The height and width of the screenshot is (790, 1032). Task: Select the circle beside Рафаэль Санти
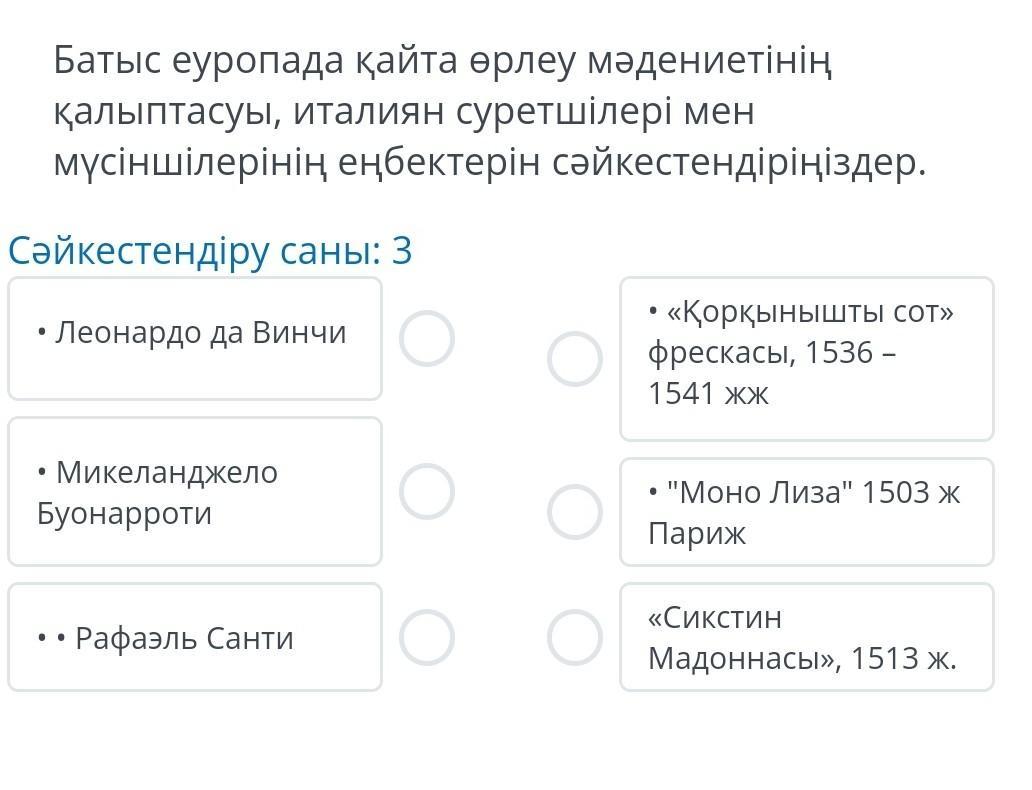(x=427, y=637)
